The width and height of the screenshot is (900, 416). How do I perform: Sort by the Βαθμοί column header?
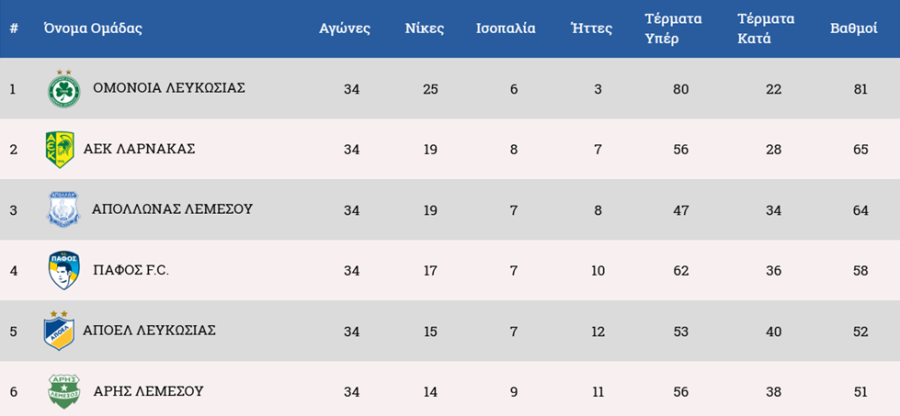click(854, 29)
